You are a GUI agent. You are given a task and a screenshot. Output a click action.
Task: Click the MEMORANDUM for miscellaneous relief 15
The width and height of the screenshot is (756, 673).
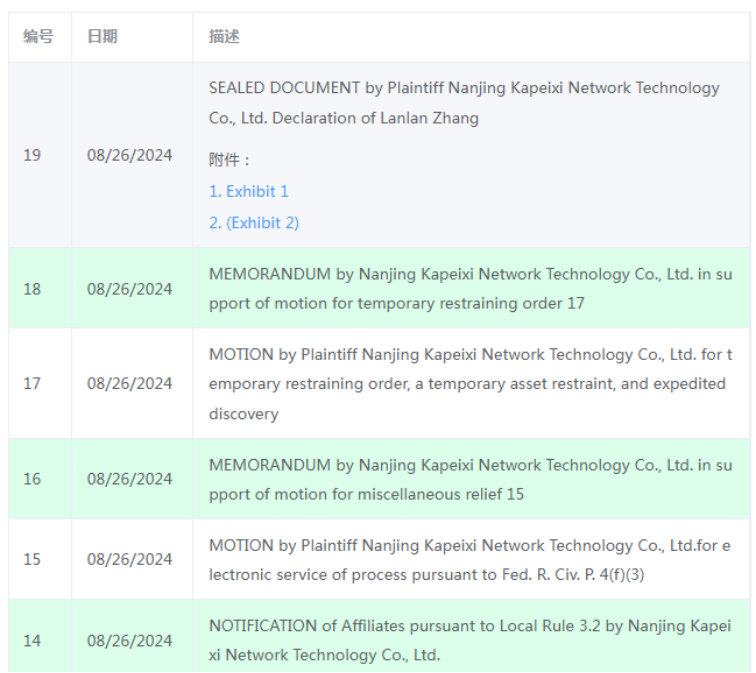[x=471, y=479]
